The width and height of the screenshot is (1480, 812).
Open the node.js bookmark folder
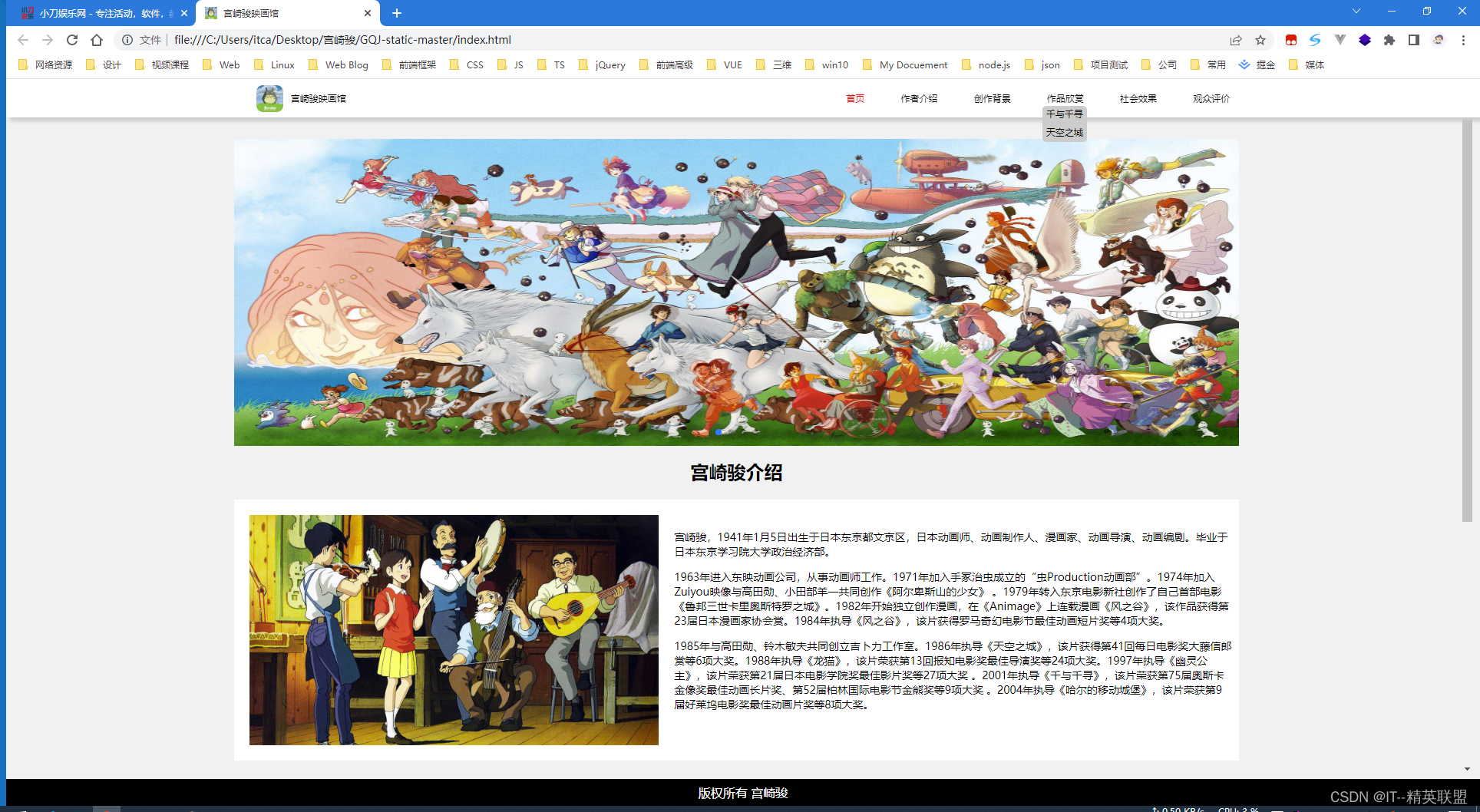click(x=986, y=65)
